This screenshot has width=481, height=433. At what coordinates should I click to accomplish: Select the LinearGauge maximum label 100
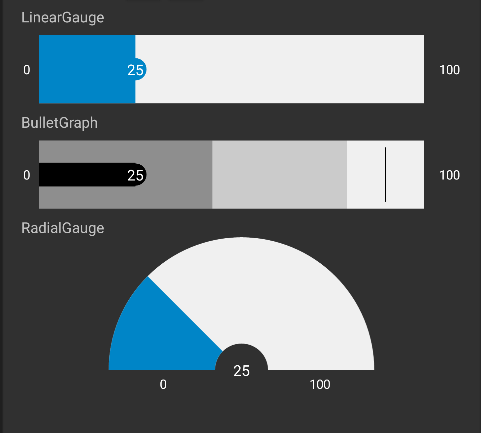(449, 70)
